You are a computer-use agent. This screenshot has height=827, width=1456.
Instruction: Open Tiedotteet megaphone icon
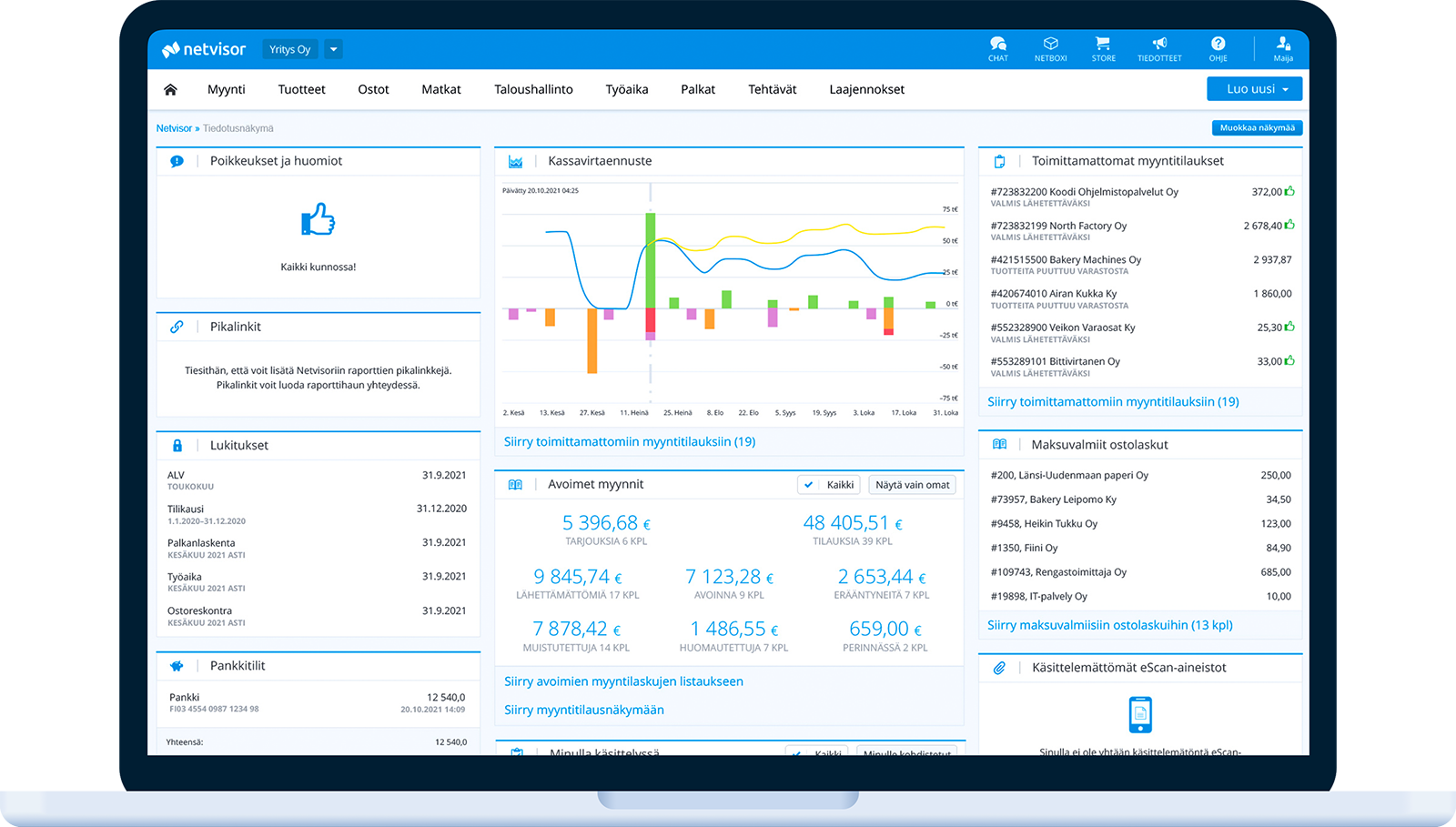tap(1159, 48)
